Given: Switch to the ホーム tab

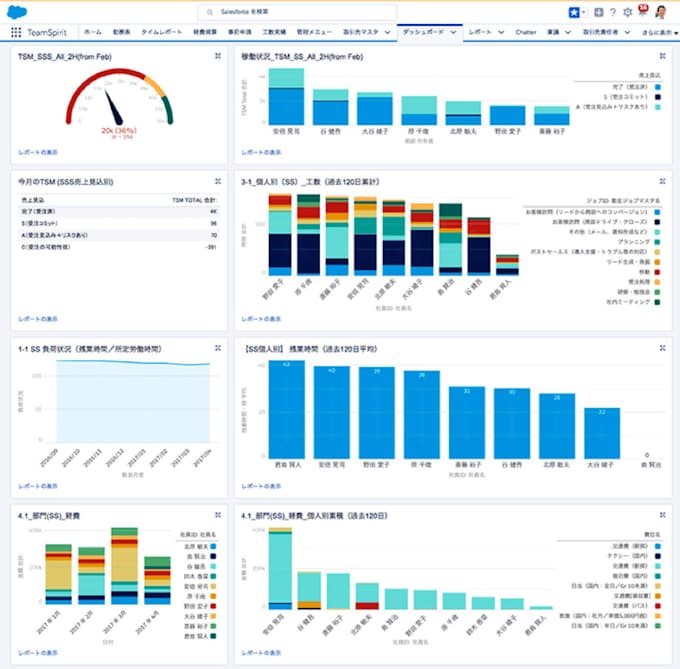Looking at the screenshot, I should 90,33.
